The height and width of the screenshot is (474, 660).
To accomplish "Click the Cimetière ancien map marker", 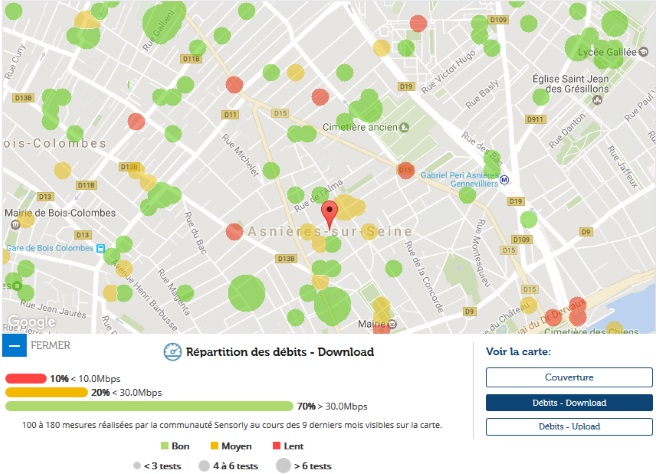I will (x=403, y=128).
